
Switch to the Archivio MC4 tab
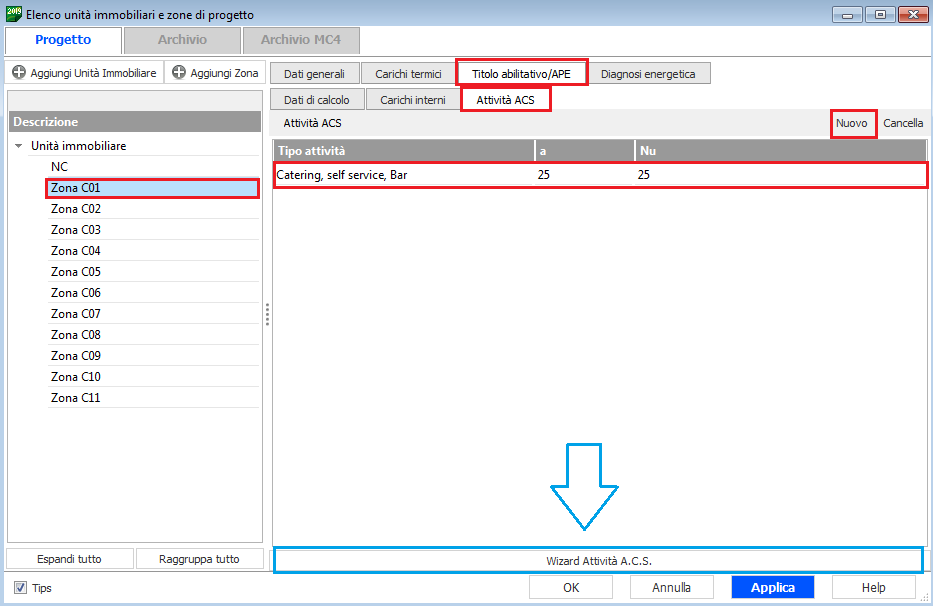300,40
